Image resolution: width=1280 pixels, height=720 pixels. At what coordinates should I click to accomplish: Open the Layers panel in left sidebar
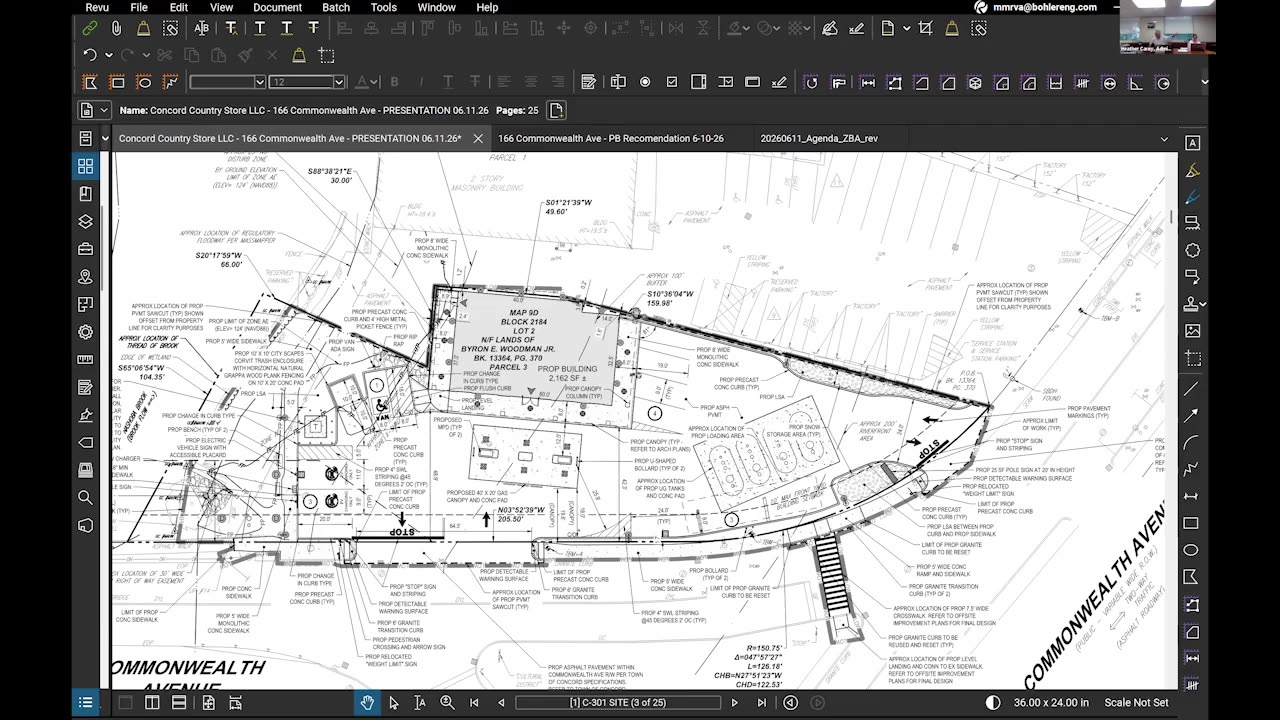[x=85, y=221]
